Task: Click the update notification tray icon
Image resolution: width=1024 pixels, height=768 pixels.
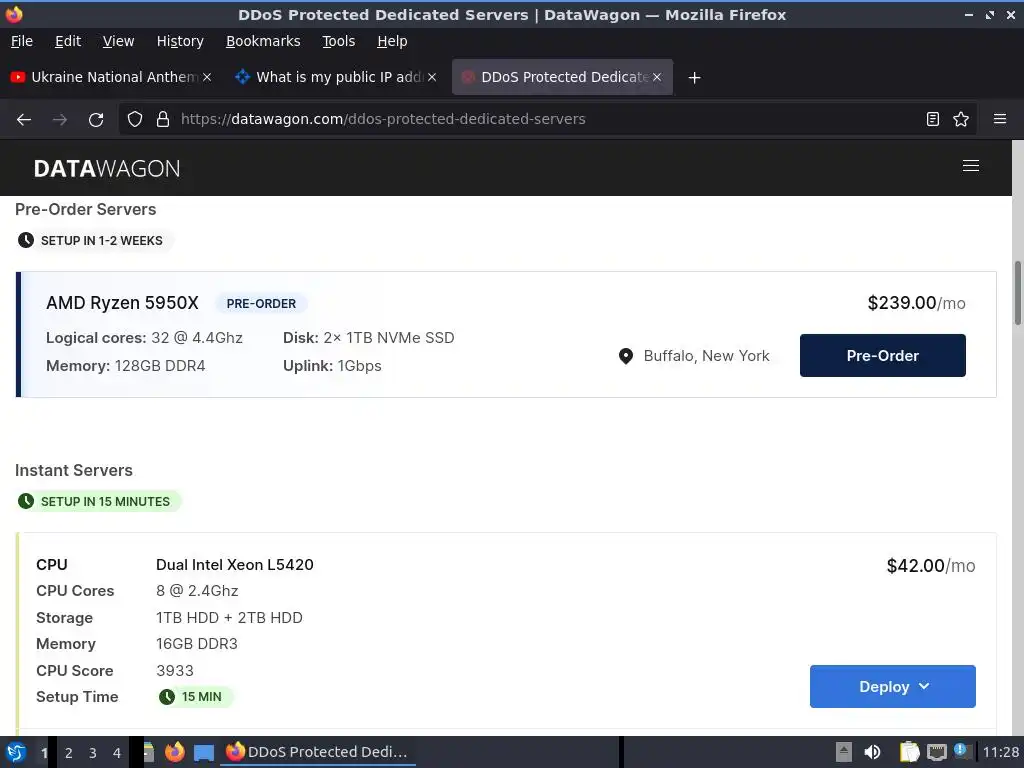Action: click(961, 751)
